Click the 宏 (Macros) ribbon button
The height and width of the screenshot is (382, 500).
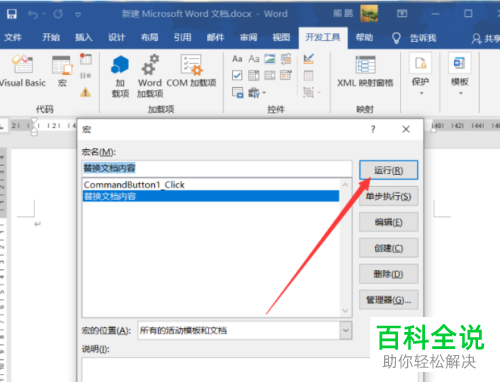(62, 71)
